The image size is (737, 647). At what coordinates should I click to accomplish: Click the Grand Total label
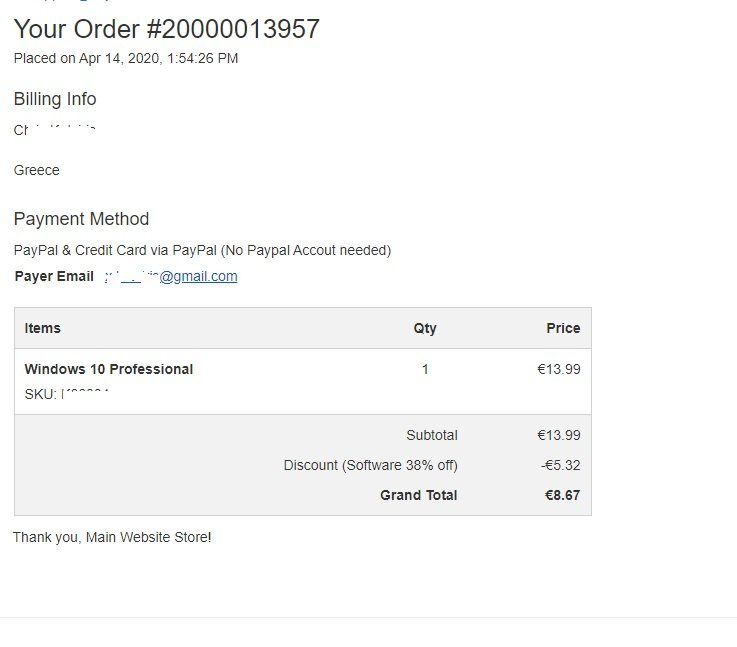click(418, 495)
